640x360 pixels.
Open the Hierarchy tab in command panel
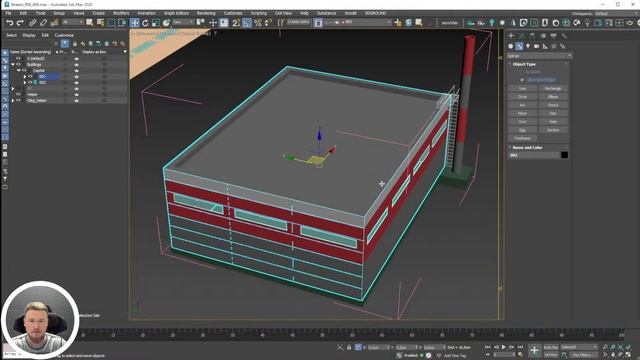tap(532, 36)
